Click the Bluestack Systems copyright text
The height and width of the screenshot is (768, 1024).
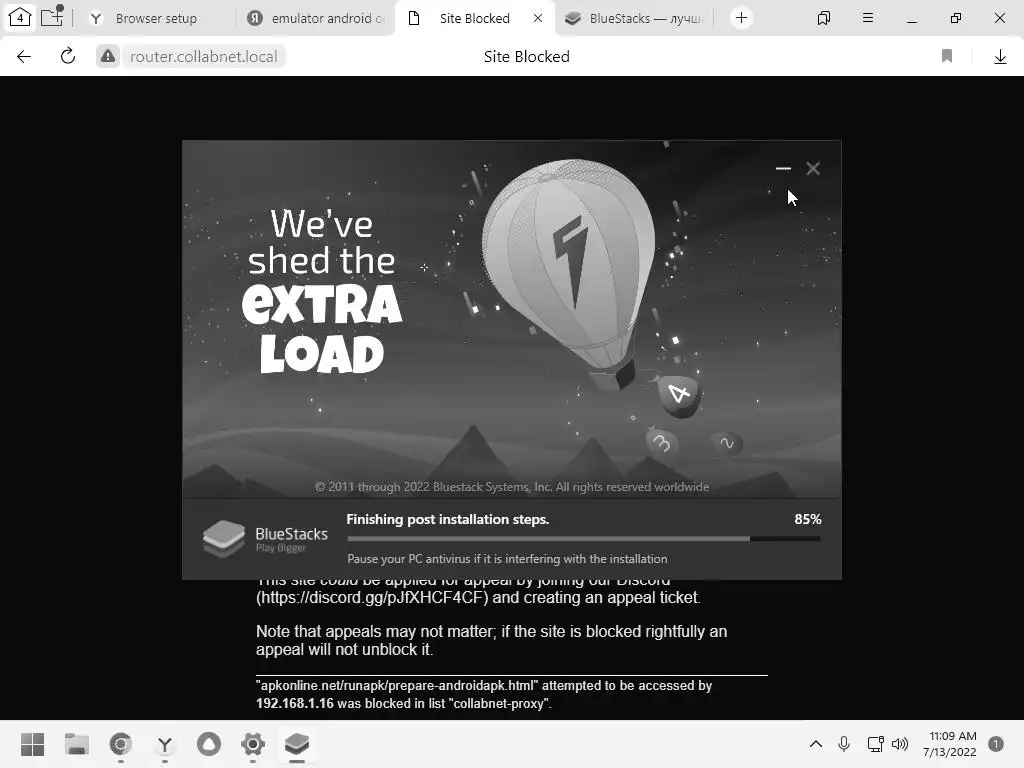tap(511, 487)
